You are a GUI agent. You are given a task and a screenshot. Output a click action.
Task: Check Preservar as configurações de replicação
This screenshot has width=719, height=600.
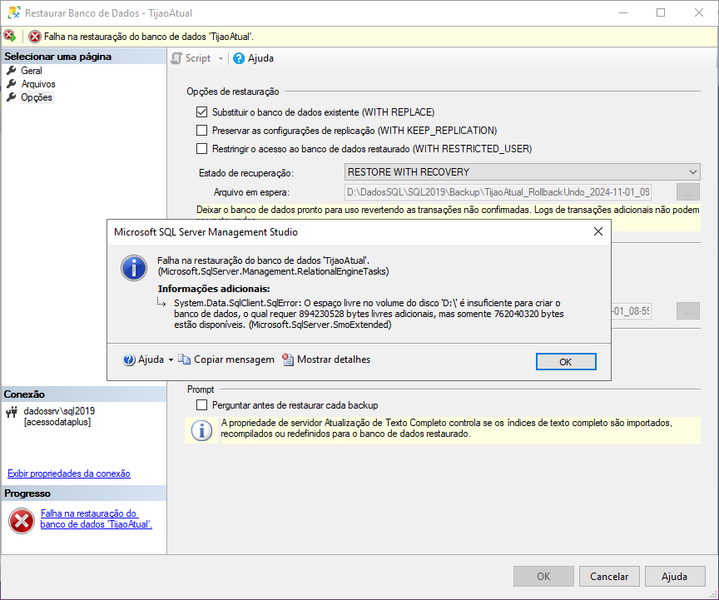pyautogui.click(x=201, y=130)
